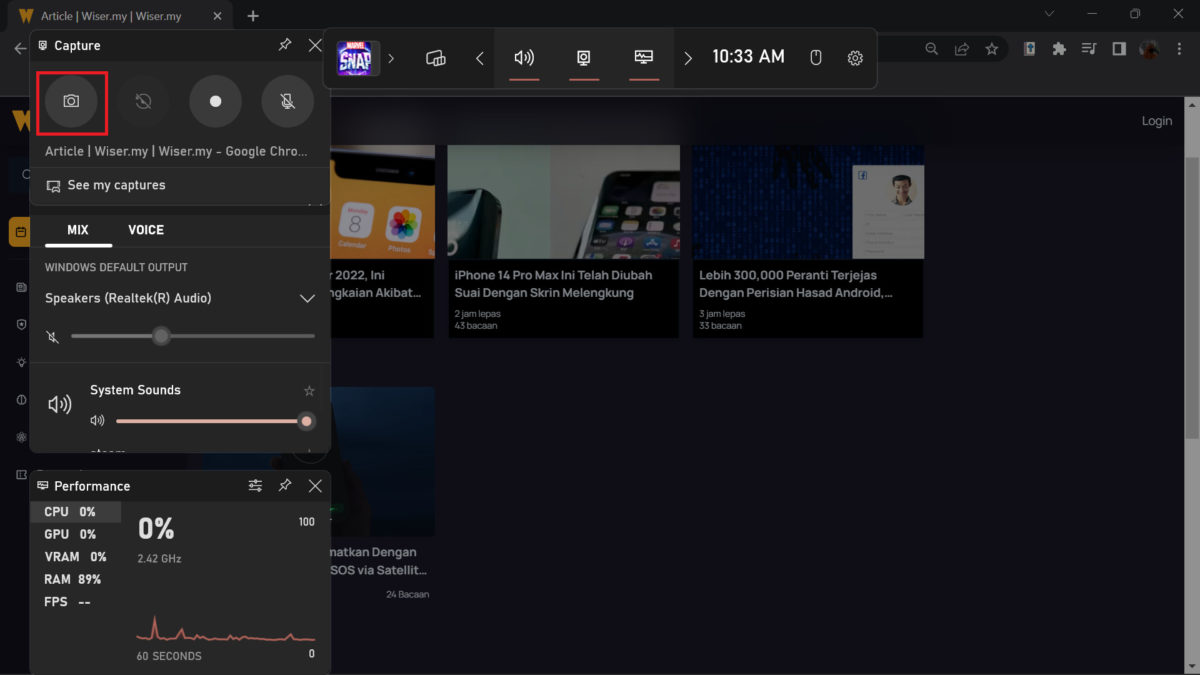Show previous Game Bar widgets with left chevron

tap(480, 58)
